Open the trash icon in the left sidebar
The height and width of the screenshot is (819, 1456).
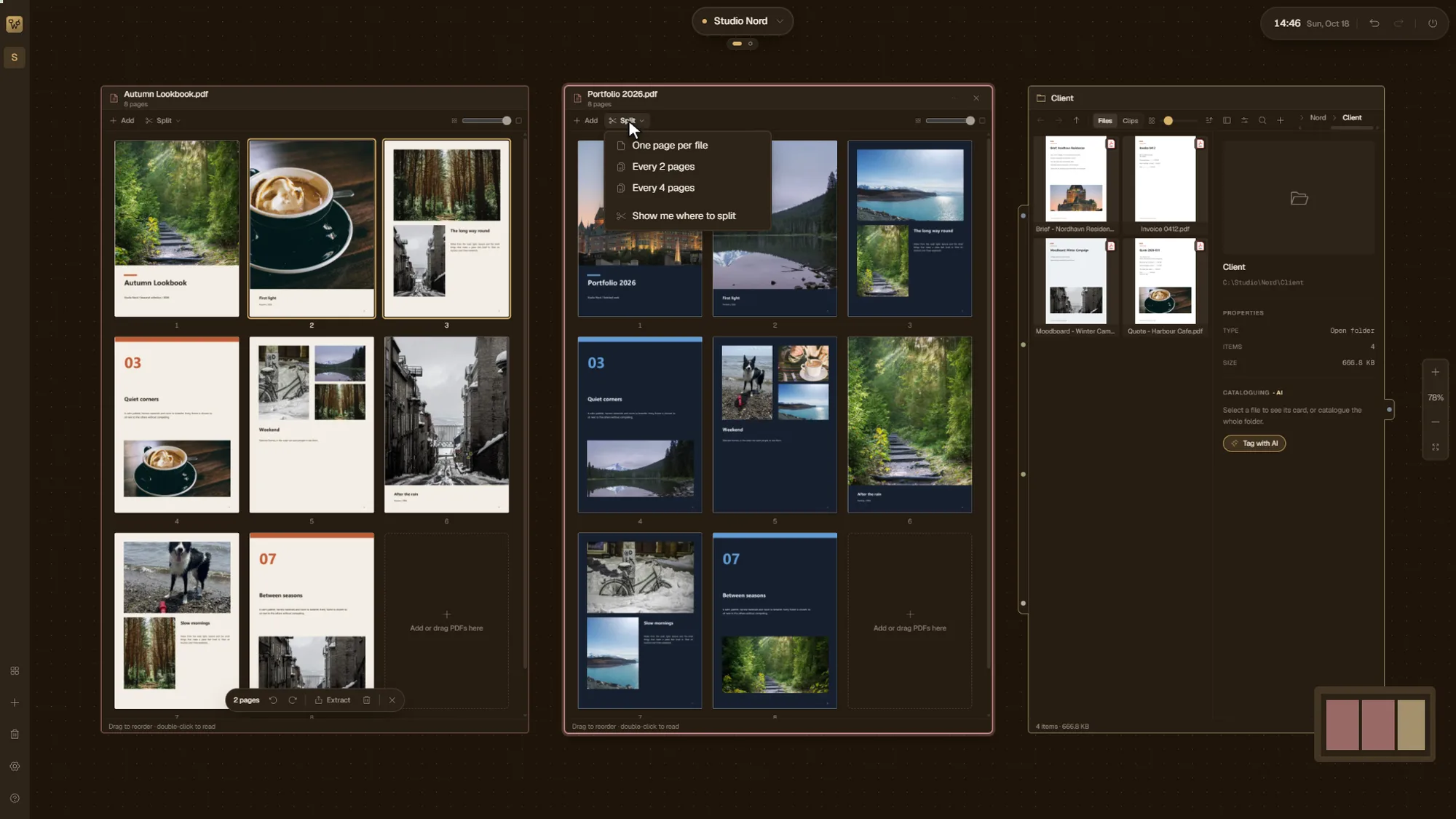click(15, 735)
